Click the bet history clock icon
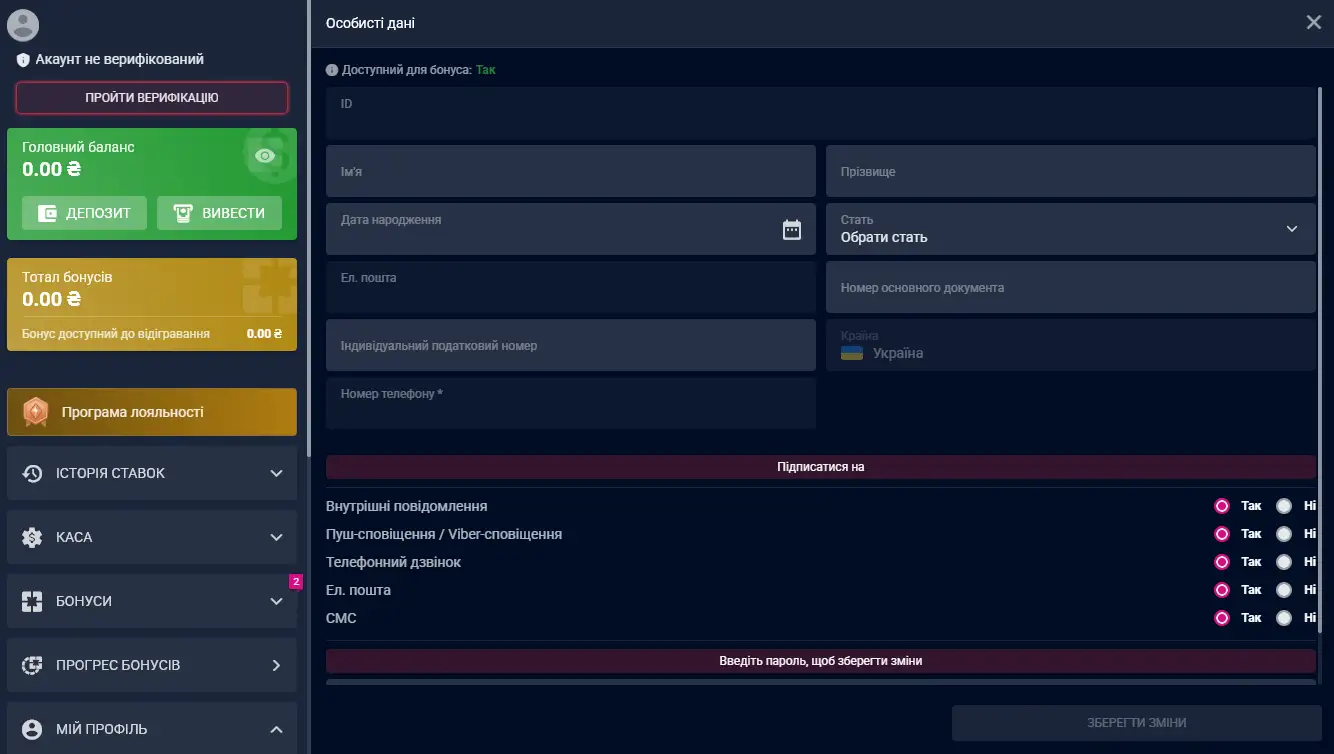Image resolution: width=1334 pixels, height=754 pixels. point(32,473)
